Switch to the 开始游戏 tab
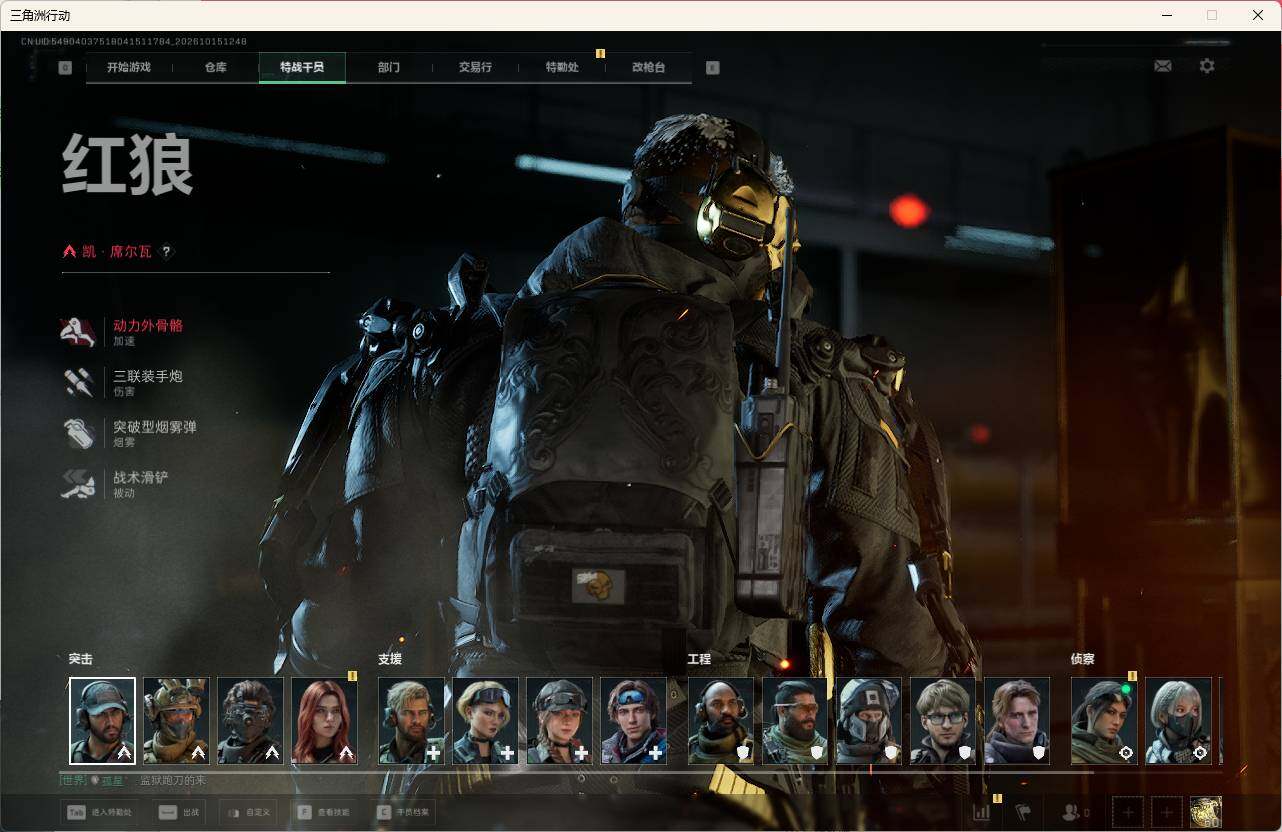The image size is (1282, 832). point(129,67)
